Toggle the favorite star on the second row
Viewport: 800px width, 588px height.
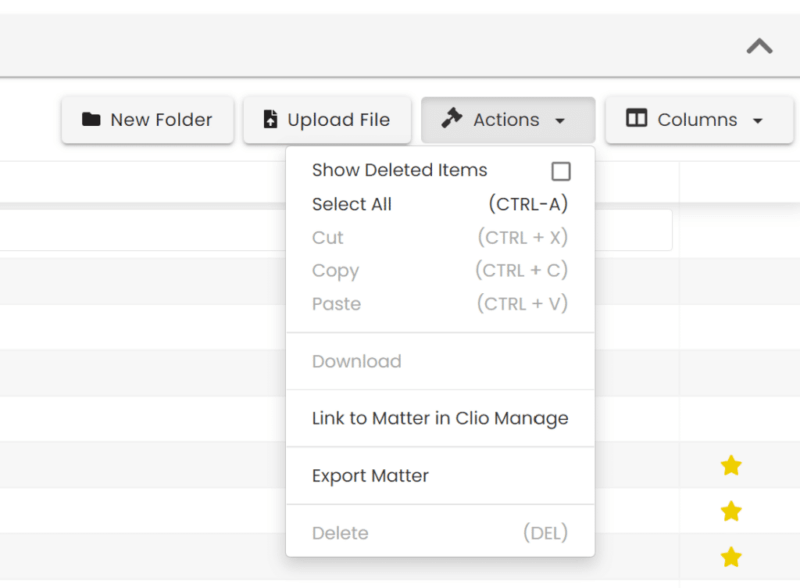[x=732, y=511]
